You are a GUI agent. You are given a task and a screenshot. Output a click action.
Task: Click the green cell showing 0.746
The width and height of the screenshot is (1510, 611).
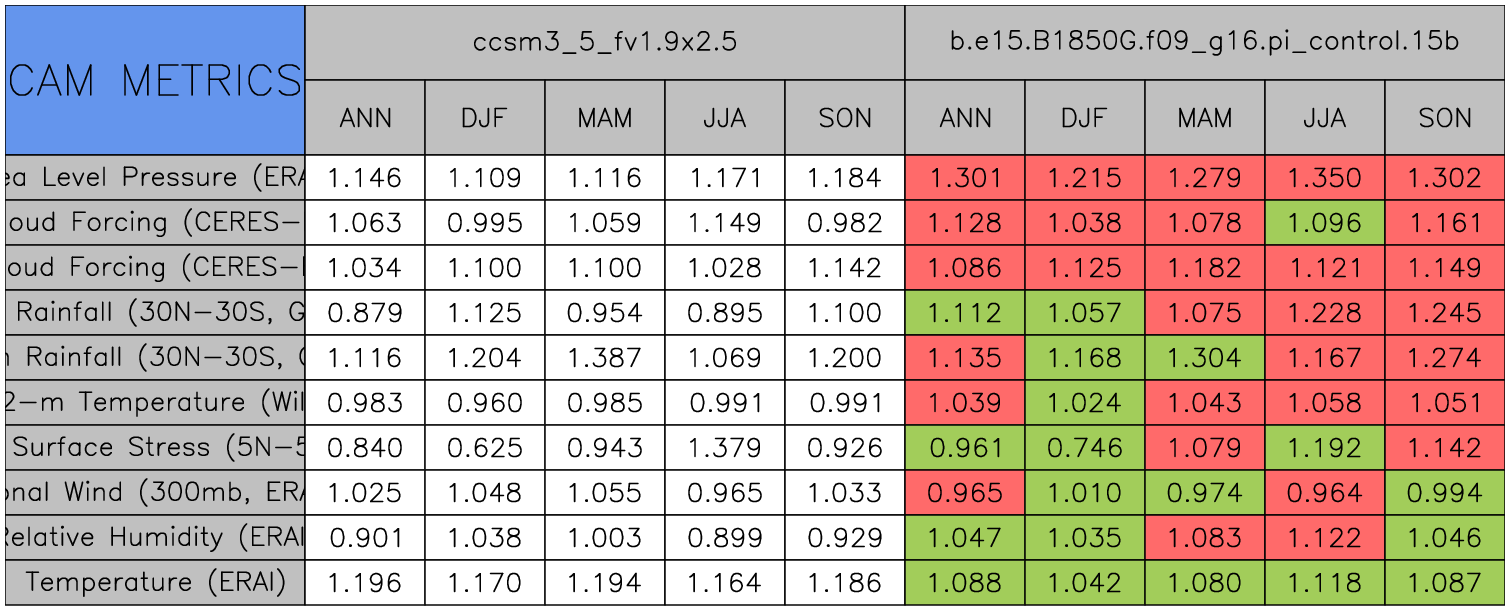click(1084, 447)
